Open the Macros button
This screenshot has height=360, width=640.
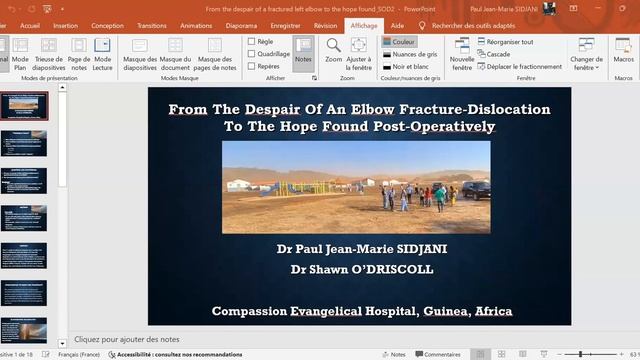[623, 51]
